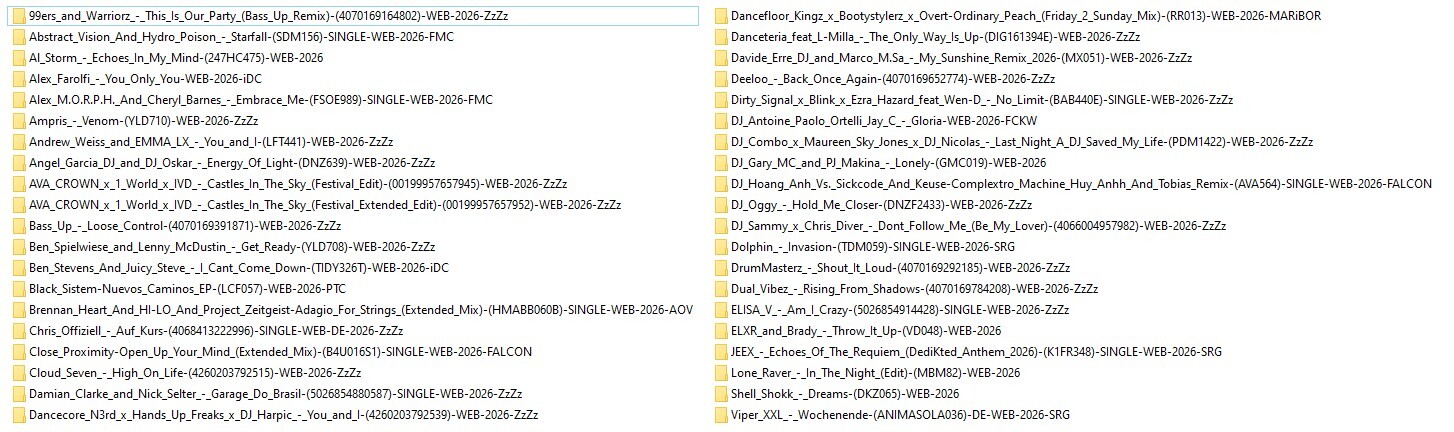Select Alex_M.O.R.P.H. and Cheryl_Barnes Embrace_Me folder name
This screenshot has width=1454, height=432.
click(261, 100)
